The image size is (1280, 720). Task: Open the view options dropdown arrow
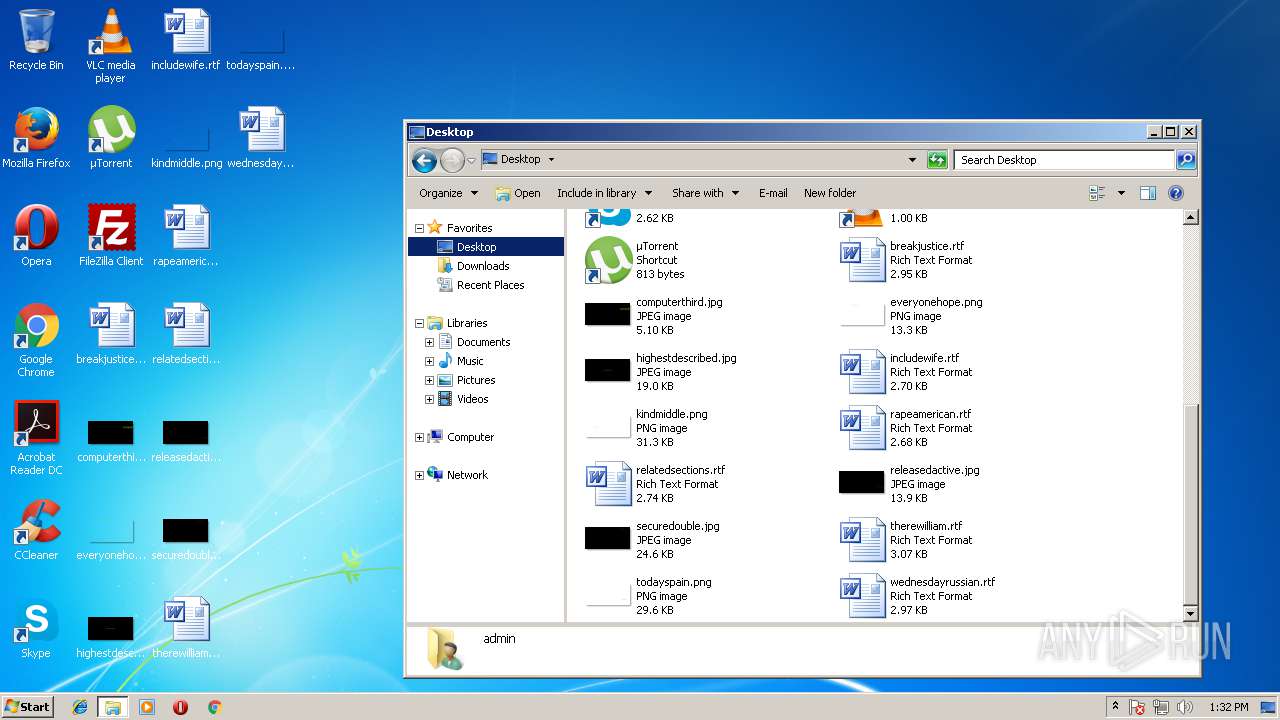pos(1121,193)
